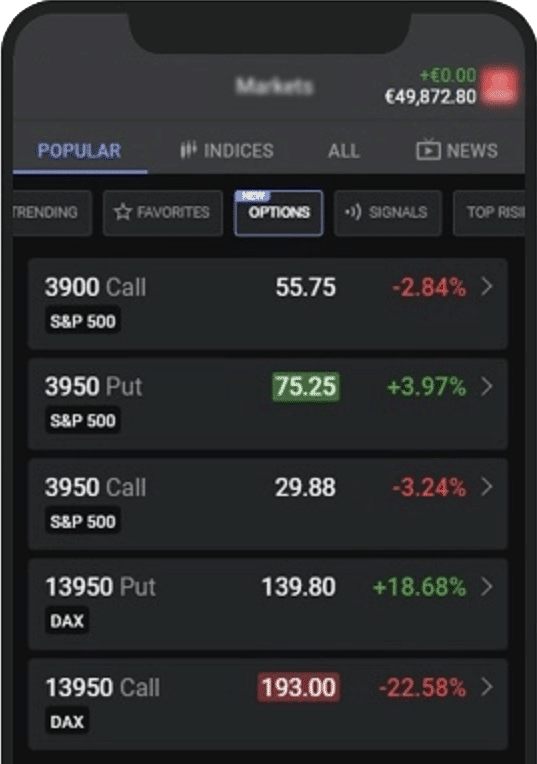The image size is (537, 764).
Task: Enable the Top Risers filter chip
Action: click(489, 213)
